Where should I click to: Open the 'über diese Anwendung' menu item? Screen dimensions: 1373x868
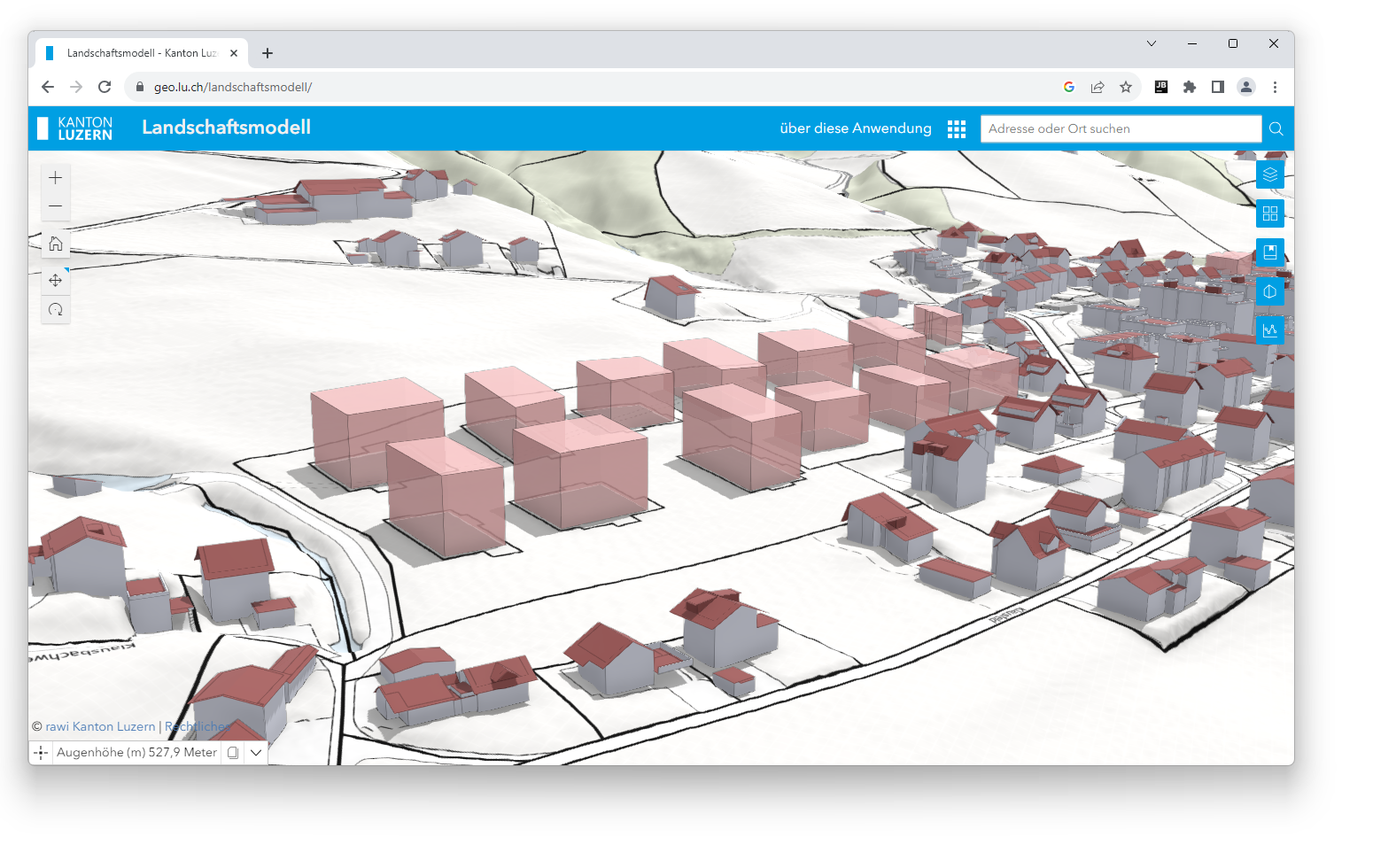pyautogui.click(x=855, y=128)
